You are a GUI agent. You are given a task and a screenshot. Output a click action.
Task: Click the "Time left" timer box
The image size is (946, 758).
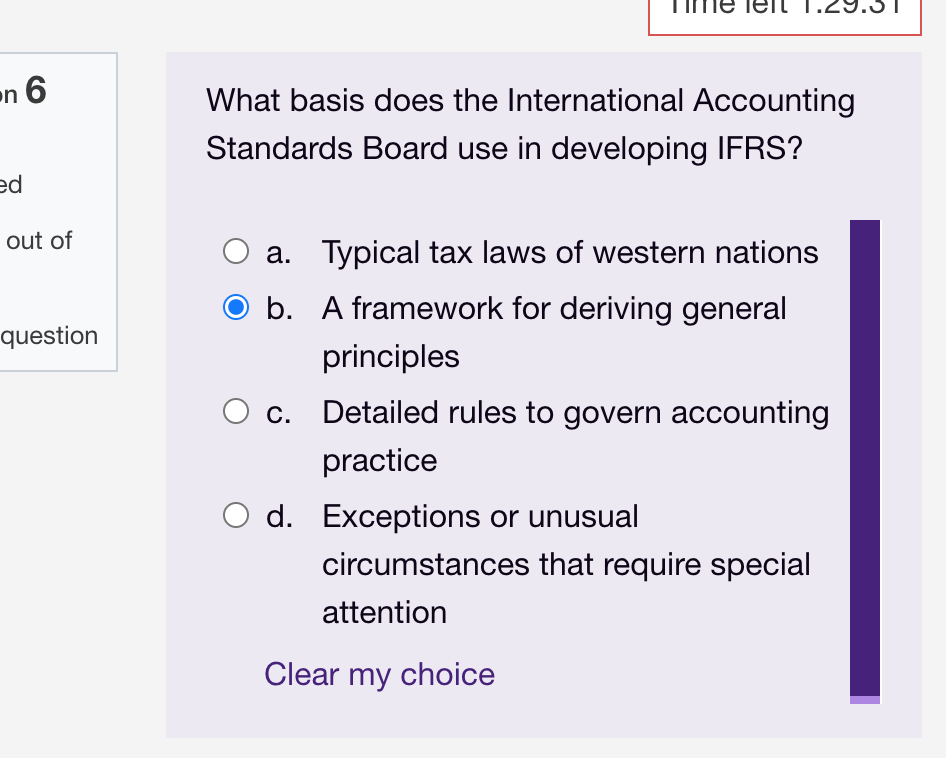tap(784, 12)
